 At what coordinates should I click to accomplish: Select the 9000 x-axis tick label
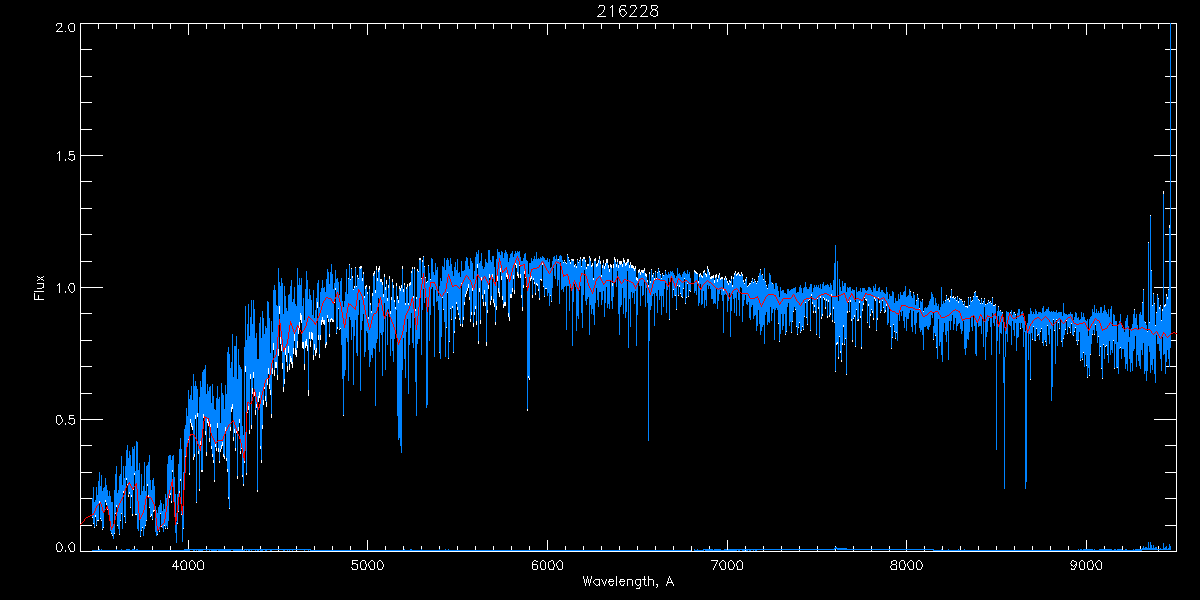1086,564
